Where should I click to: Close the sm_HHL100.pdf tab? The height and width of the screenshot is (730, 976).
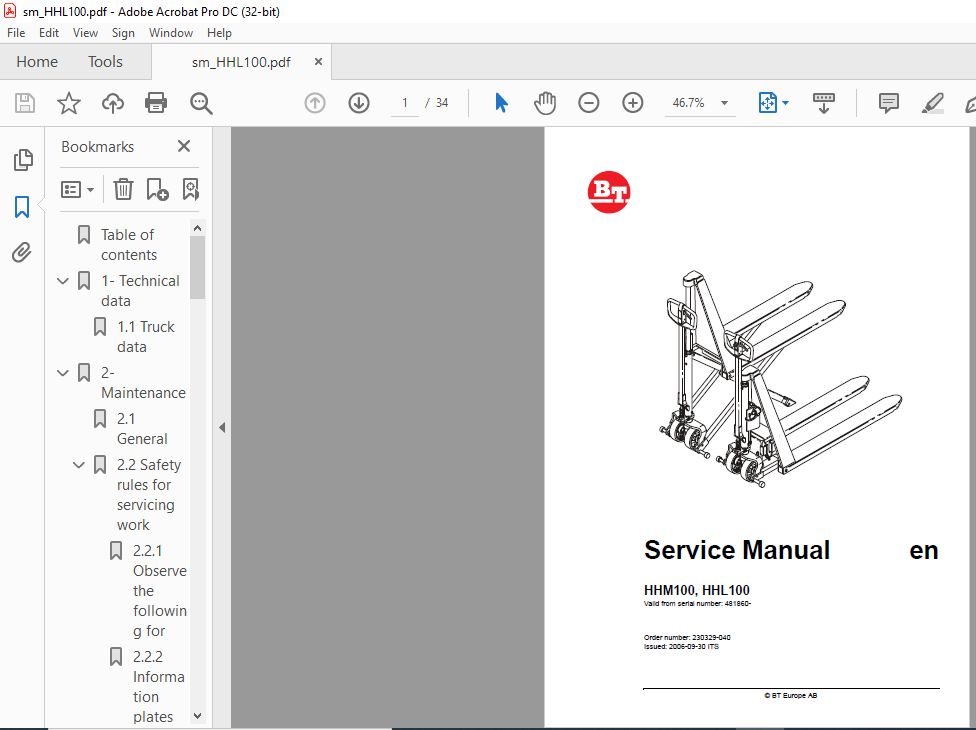tap(318, 62)
